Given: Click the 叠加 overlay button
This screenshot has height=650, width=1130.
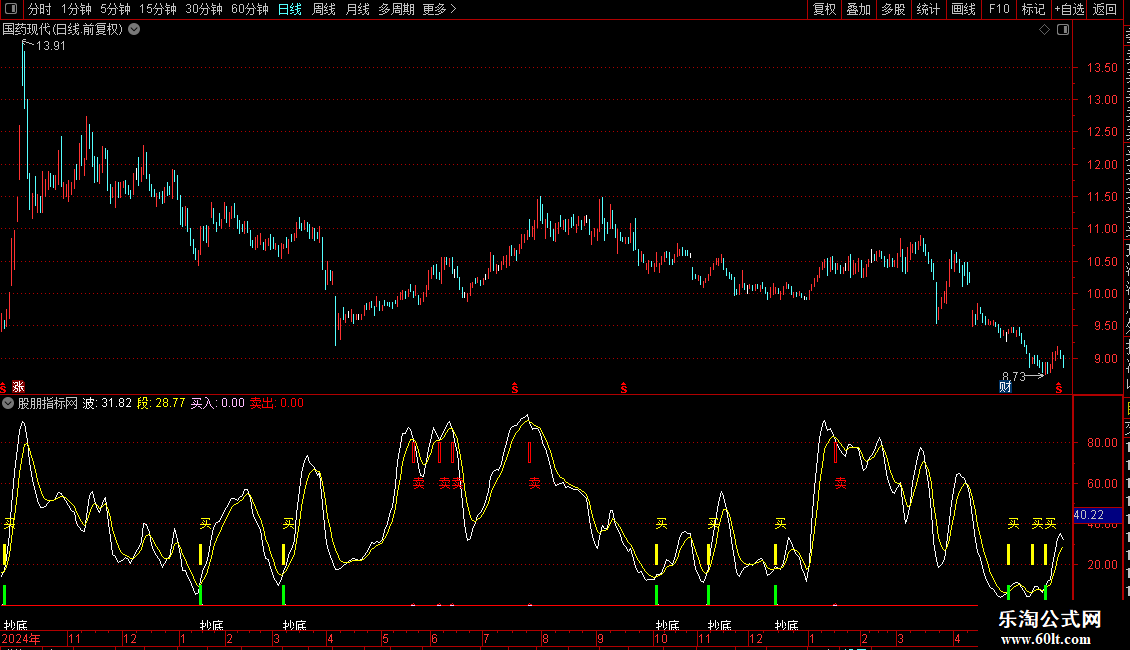Looking at the screenshot, I should 858,9.
